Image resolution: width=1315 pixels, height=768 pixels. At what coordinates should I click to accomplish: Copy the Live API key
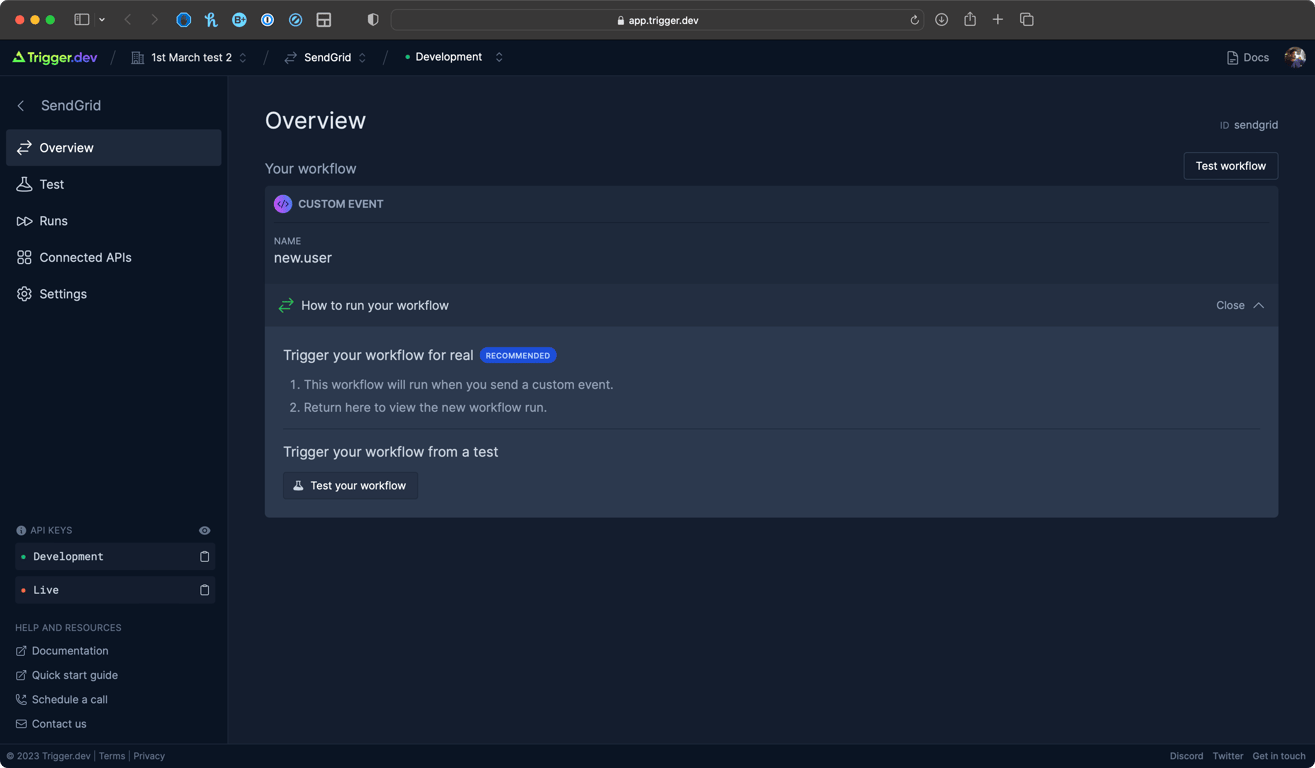(x=204, y=590)
